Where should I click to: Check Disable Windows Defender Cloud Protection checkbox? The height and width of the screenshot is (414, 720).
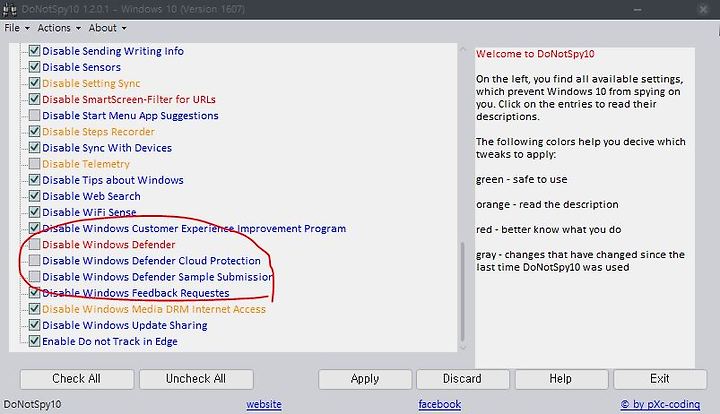[34, 260]
